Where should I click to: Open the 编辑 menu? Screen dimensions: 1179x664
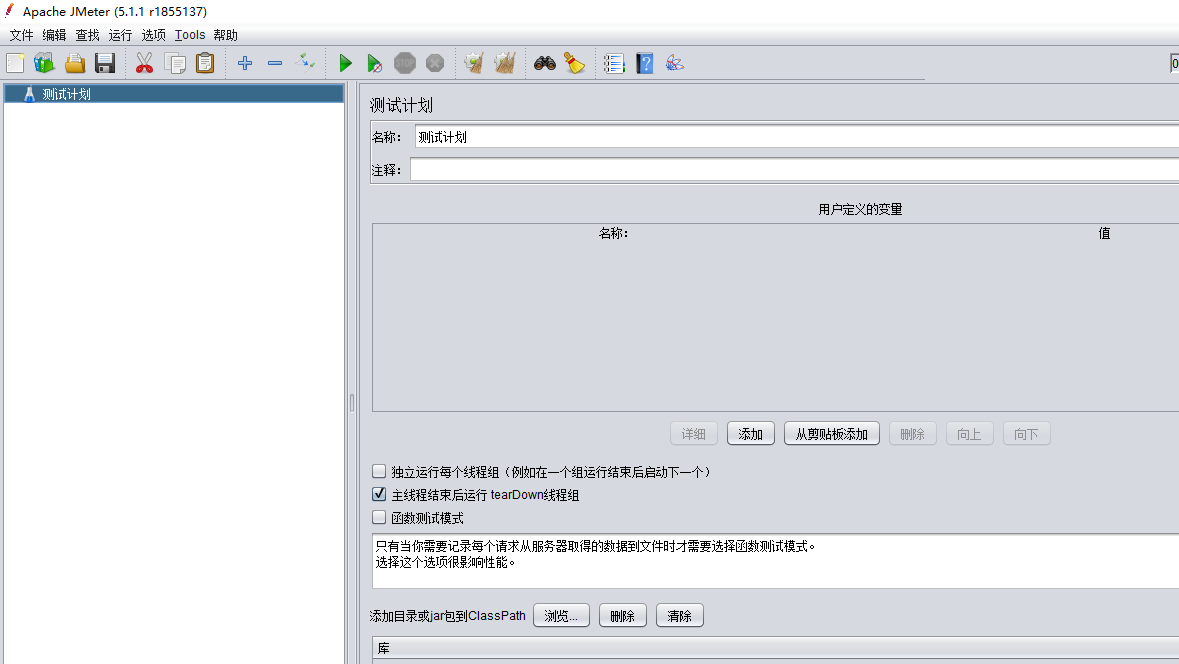coord(54,35)
